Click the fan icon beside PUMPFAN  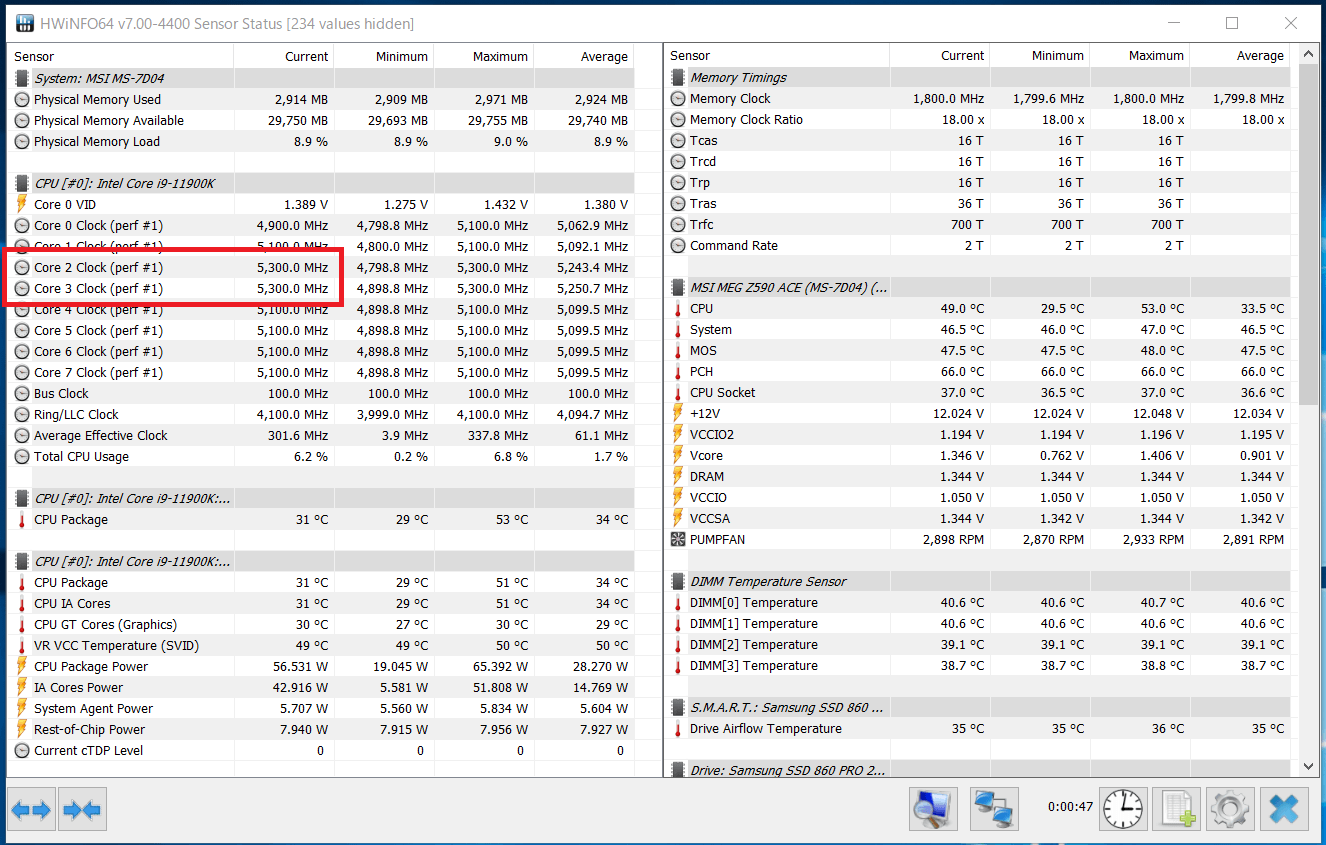(x=678, y=539)
